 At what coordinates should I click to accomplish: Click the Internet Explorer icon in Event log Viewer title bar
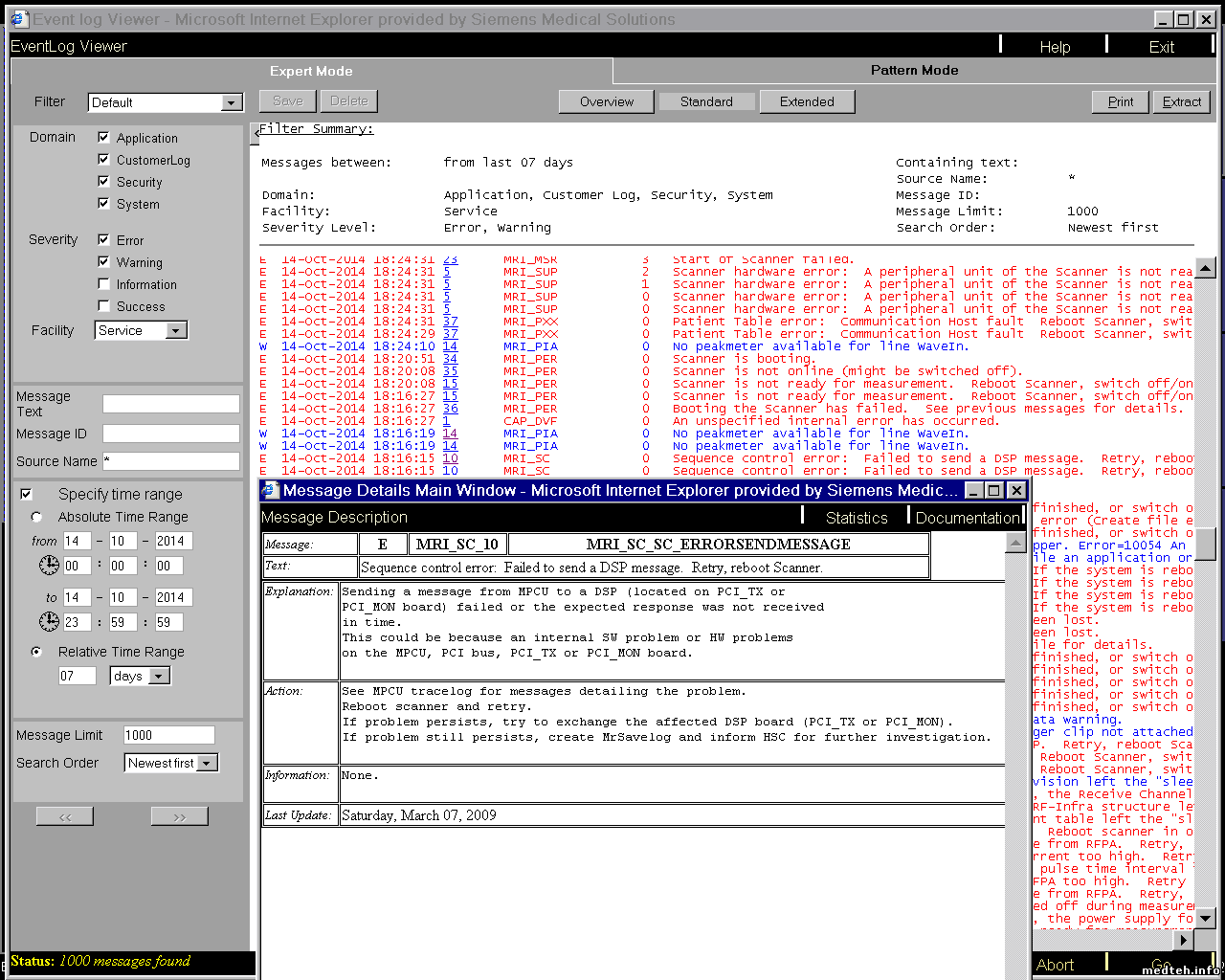(x=19, y=19)
